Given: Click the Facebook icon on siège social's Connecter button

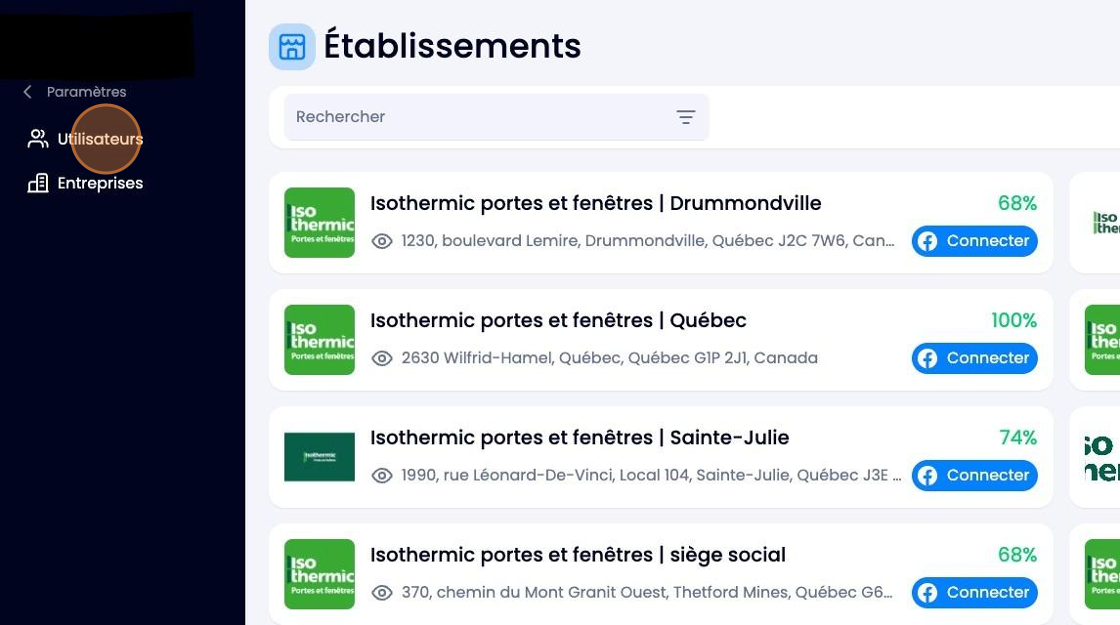Looking at the screenshot, I should [928, 592].
